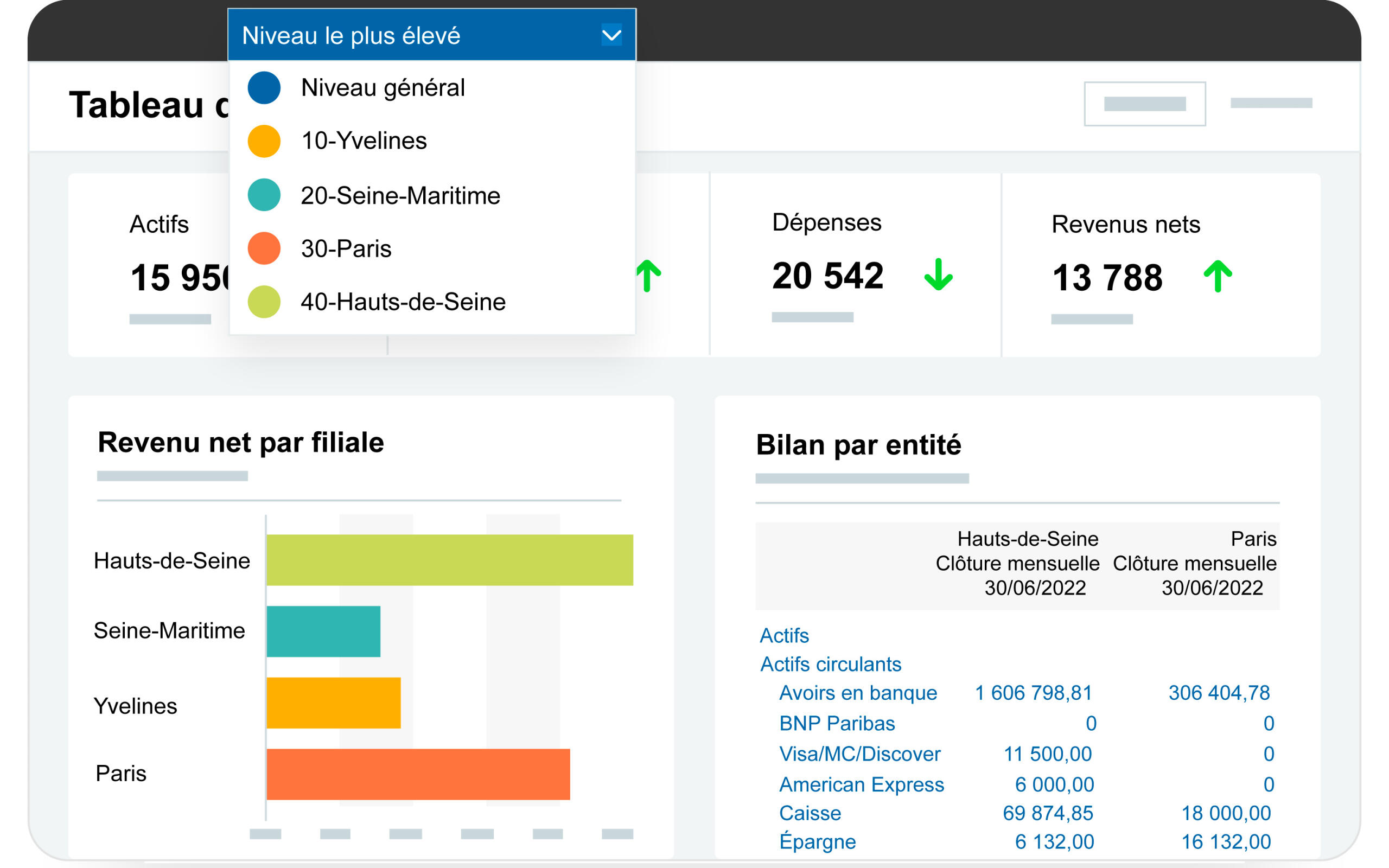Click the Seine-Maritime chart axis label
This screenshot has height=868, width=1389.
[169, 631]
